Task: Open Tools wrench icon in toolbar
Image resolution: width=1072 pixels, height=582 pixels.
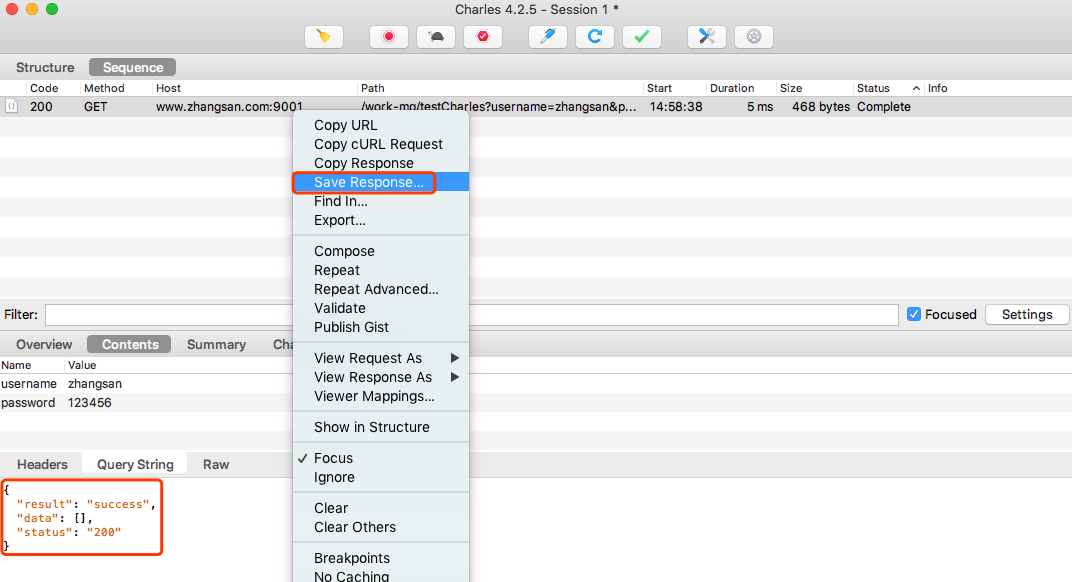Action: tap(707, 37)
